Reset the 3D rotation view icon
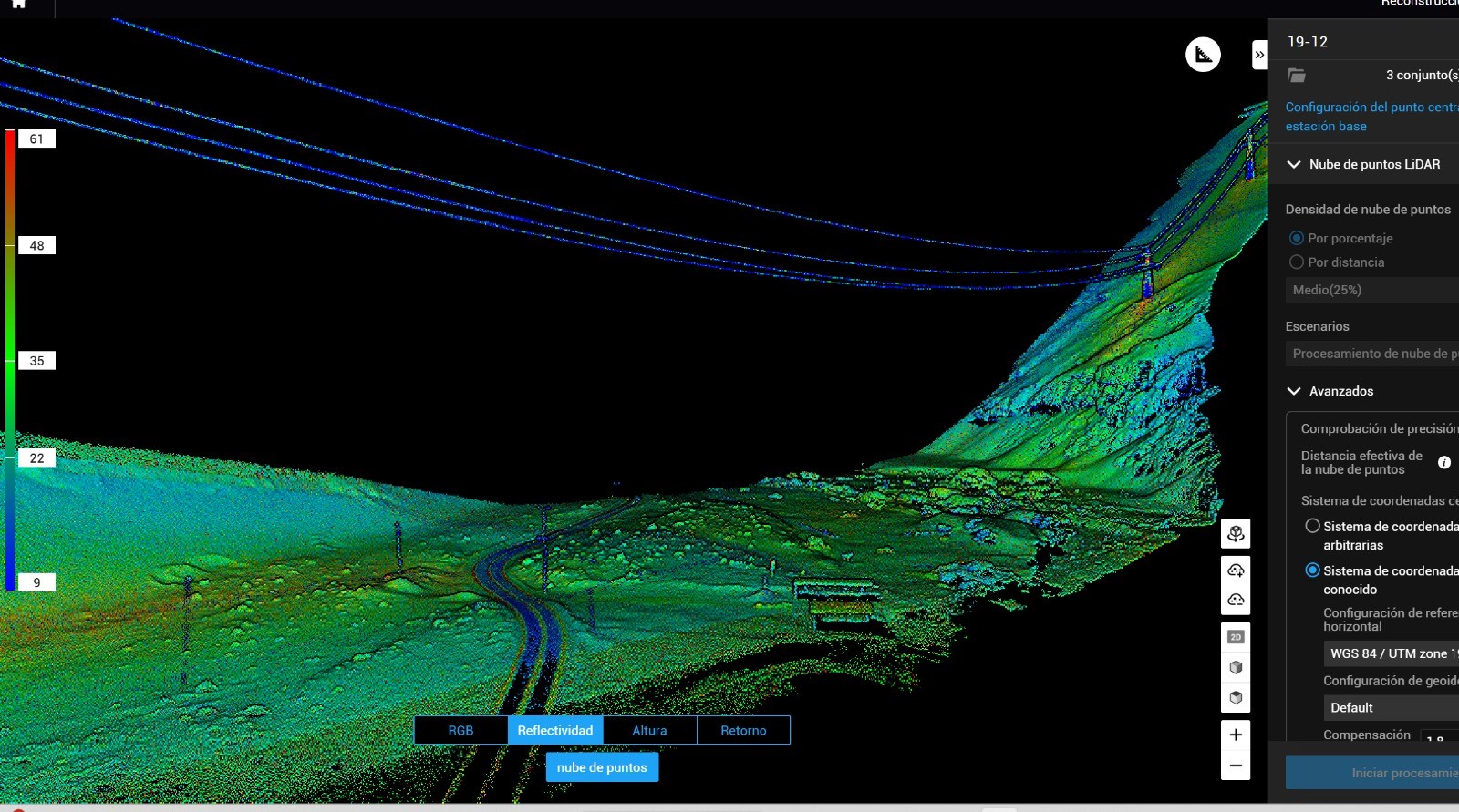Image resolution: width=1459 pixels, height=812 pixels. pos(1236,533)
